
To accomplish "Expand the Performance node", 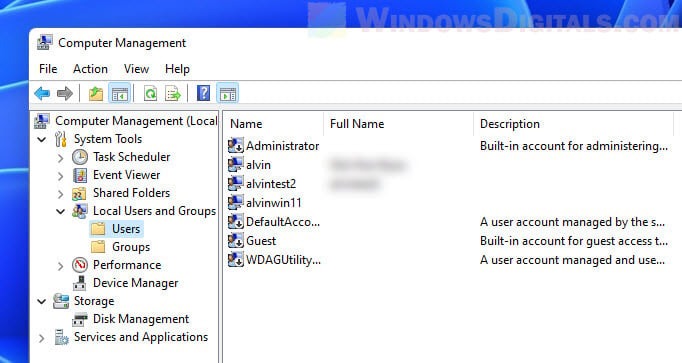I will pyautogui.click(x=60, y=266).
